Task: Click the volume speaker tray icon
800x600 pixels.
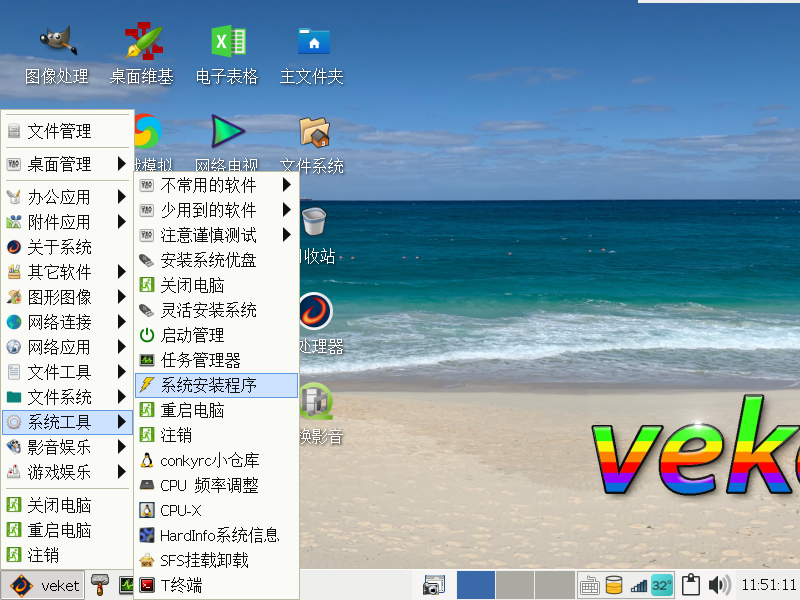Action: (x=719, y=585)
